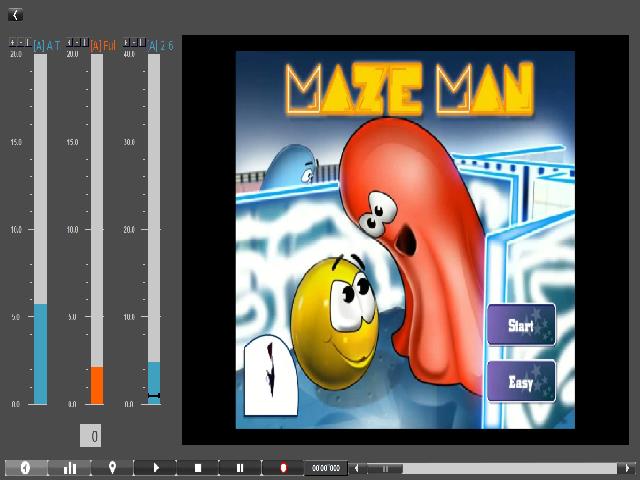The image size is (640, 480).
Task: Click the 00:00:000 timecode display
Action: coord(326,468)
